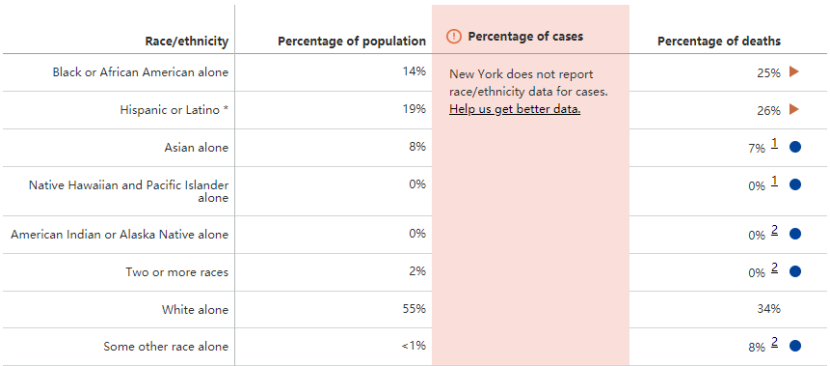Open footnote 1 in Native Hawaiian deaths cell

click(774, 182)
